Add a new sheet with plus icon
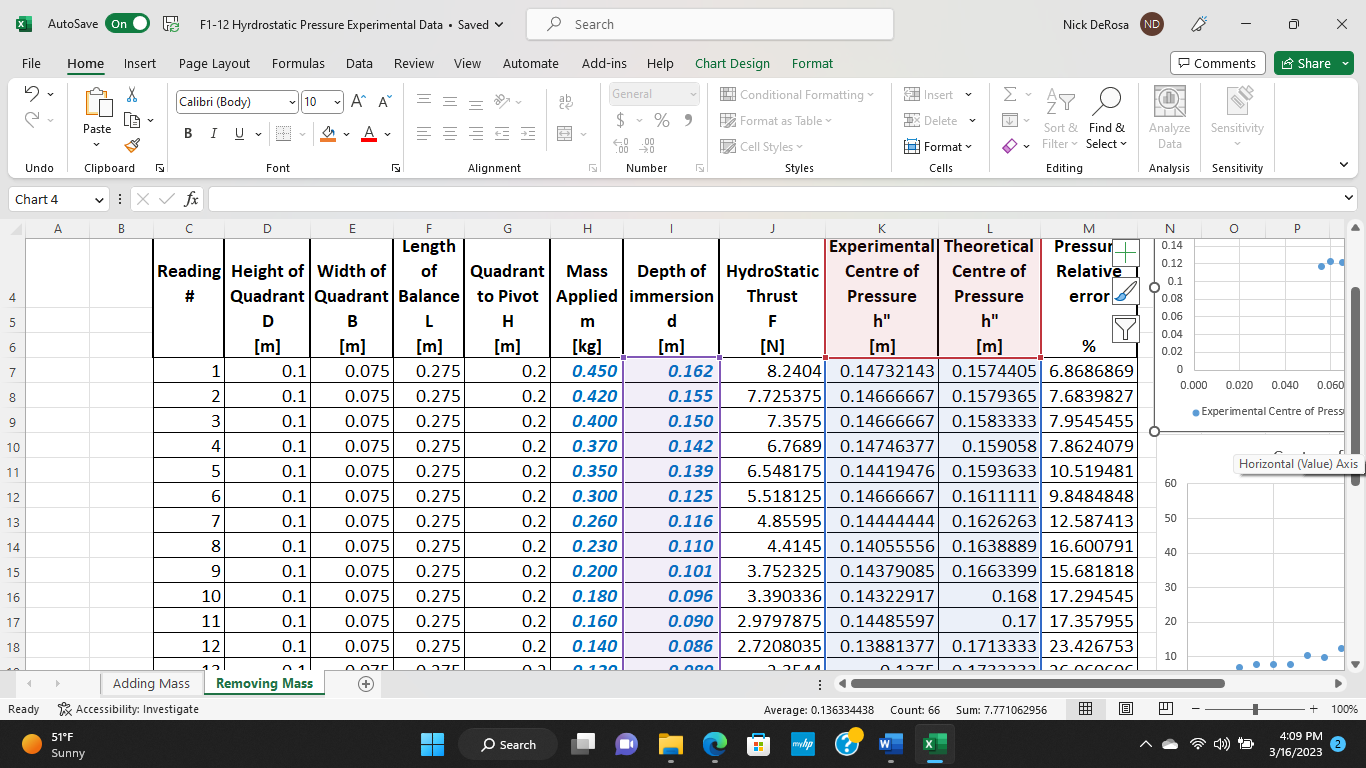 [x=366, y=684]
